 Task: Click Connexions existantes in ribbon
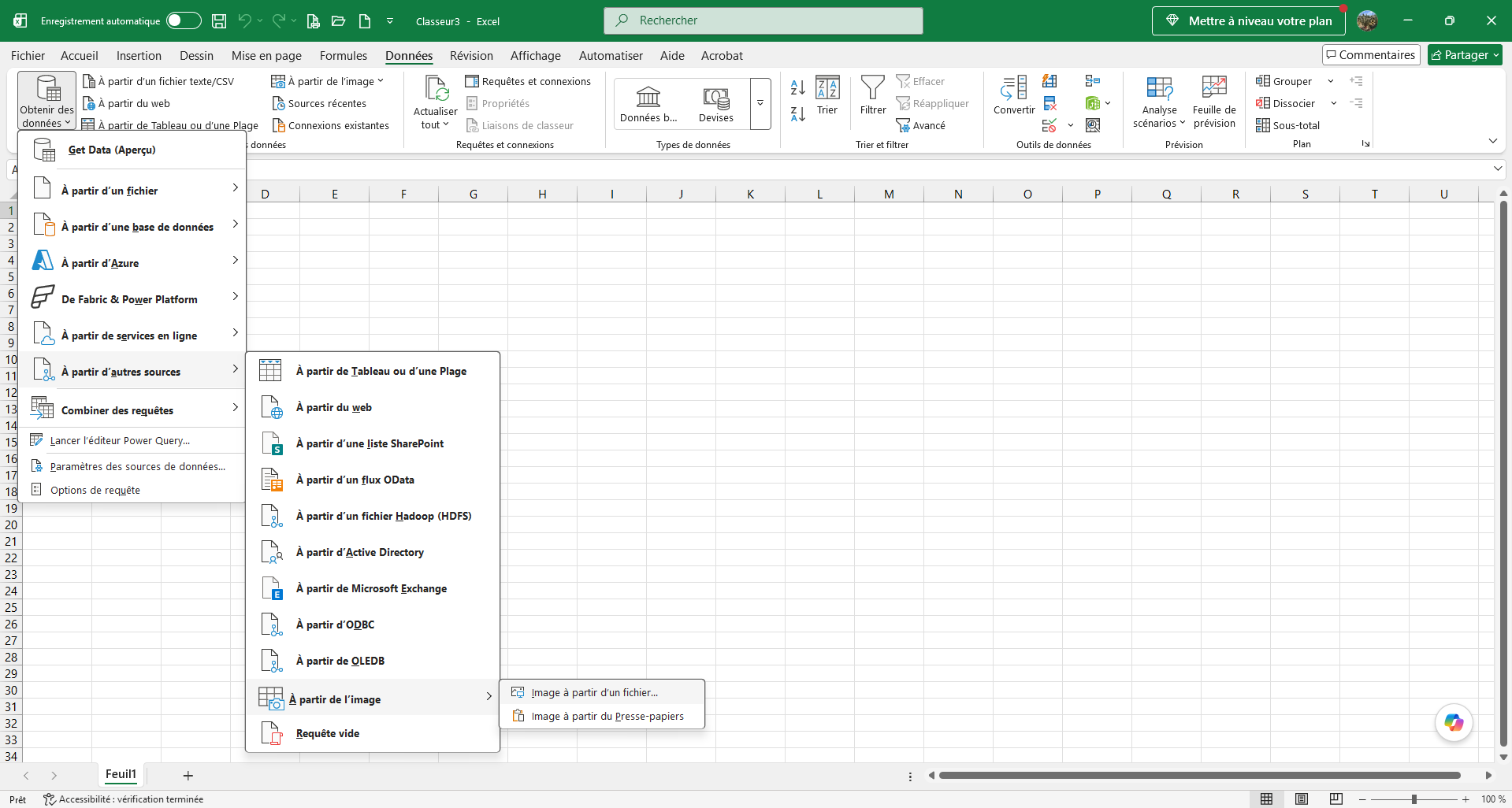330,125
